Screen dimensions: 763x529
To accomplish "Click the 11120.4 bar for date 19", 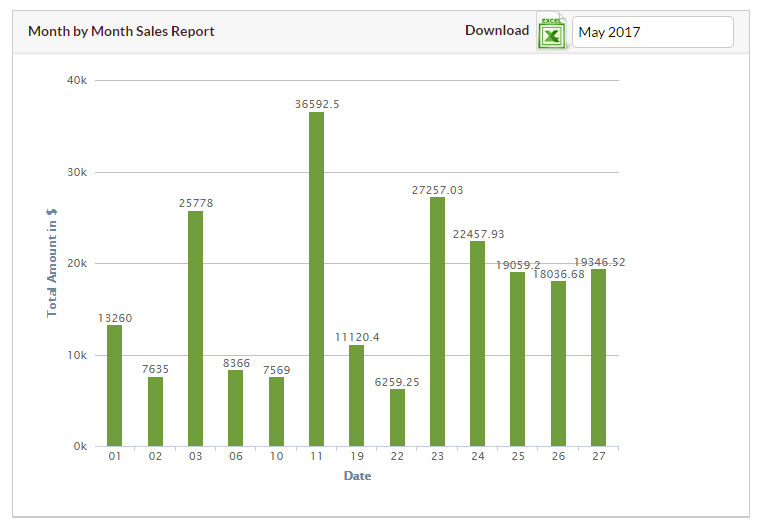I will click(x=356, y=395).
